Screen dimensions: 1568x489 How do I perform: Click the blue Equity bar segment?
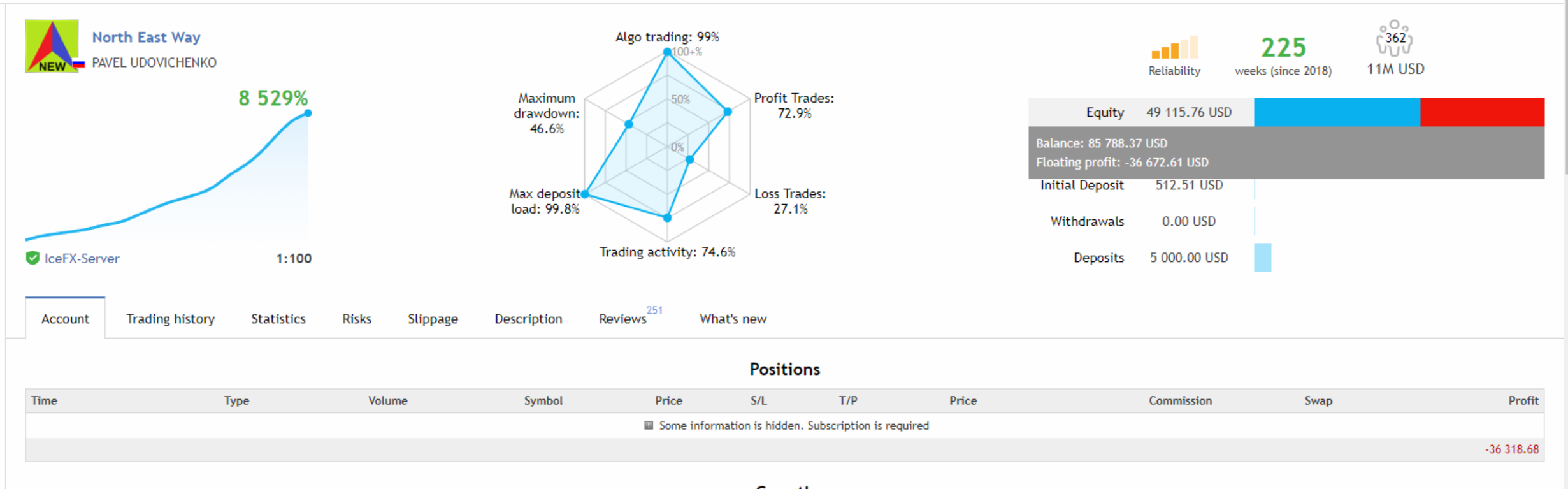[1336, 112]
